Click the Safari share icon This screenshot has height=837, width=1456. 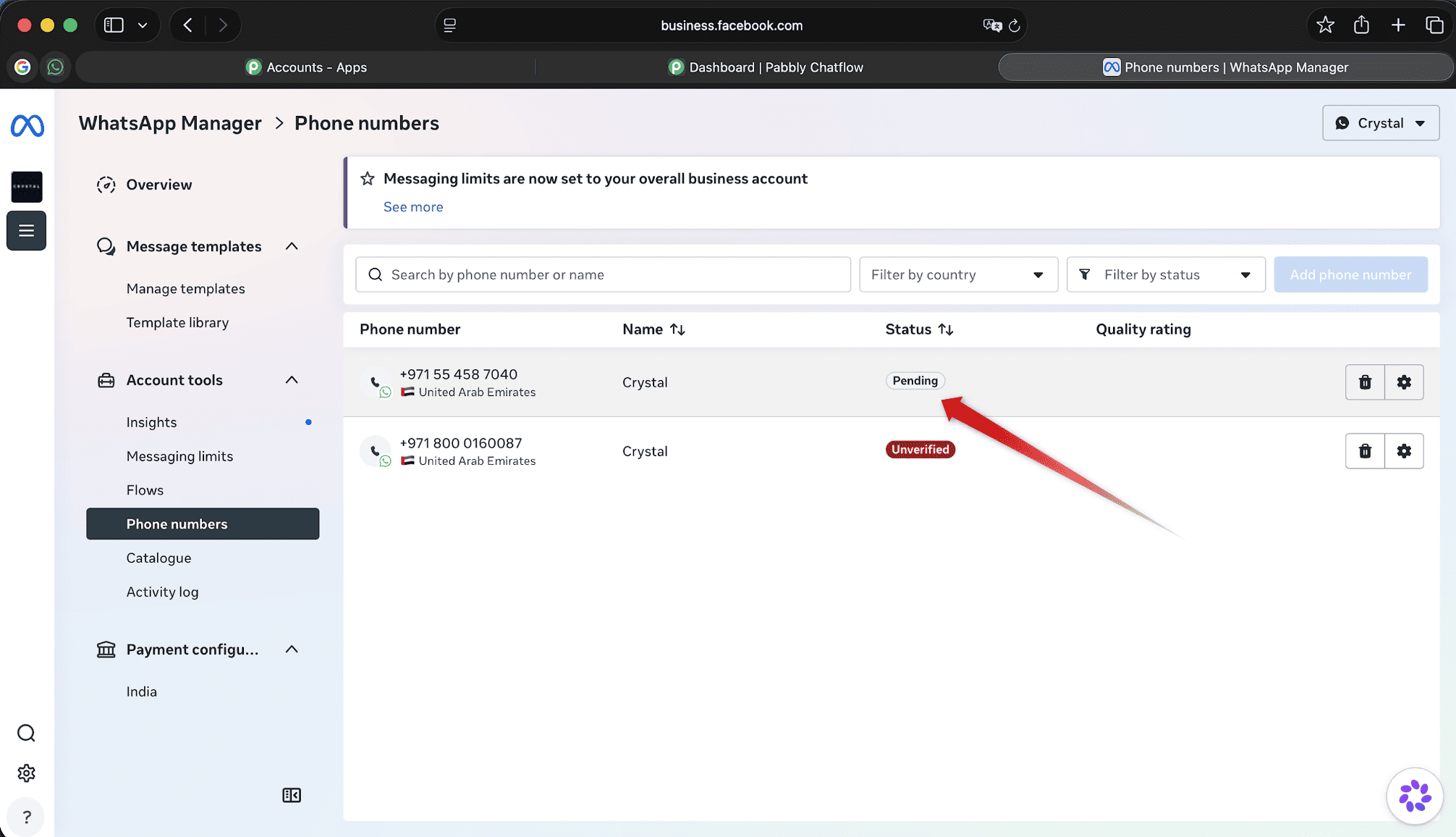pyautogui.click(x=1361, y=25)
